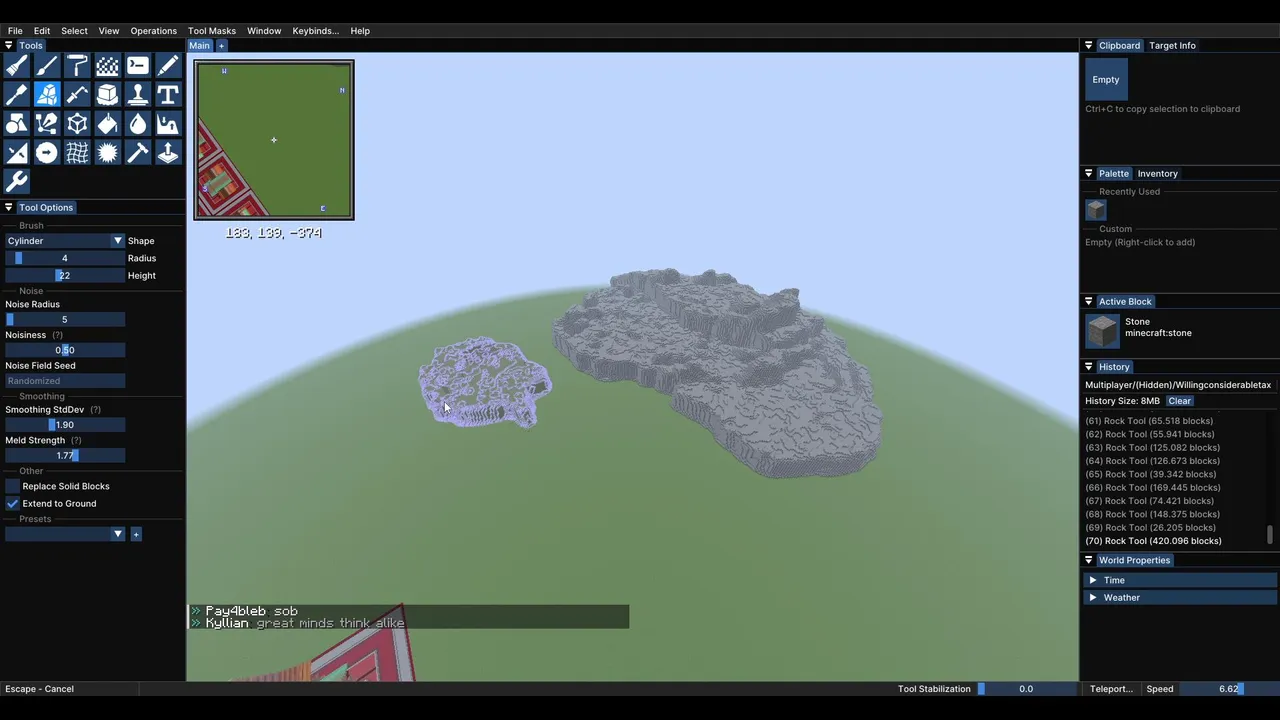Switch to the Inventory tab
This screenshot has width=1280, height=720.
(x=1157, y=174)
